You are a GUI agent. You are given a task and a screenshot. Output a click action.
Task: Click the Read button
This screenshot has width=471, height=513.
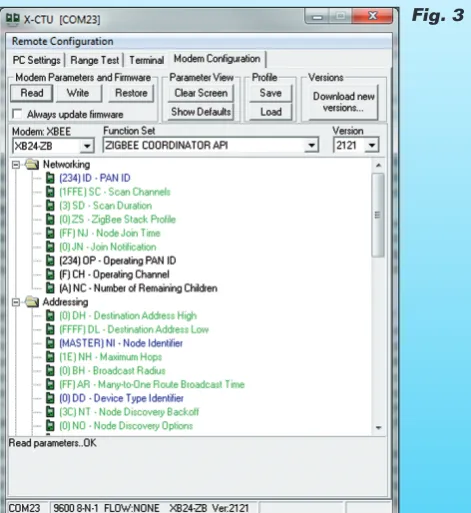point(32,93)
